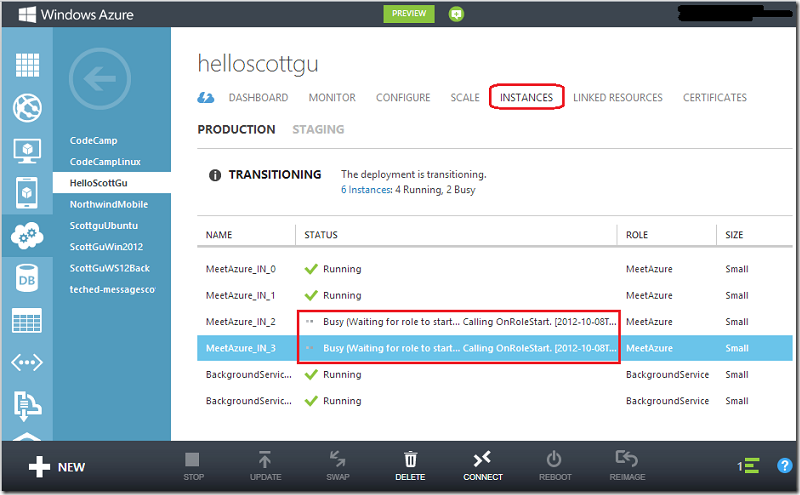The image size is (800, 495).
Task: Select the MeetAzure_IN_2 instance row
Action: click(494, 322)
